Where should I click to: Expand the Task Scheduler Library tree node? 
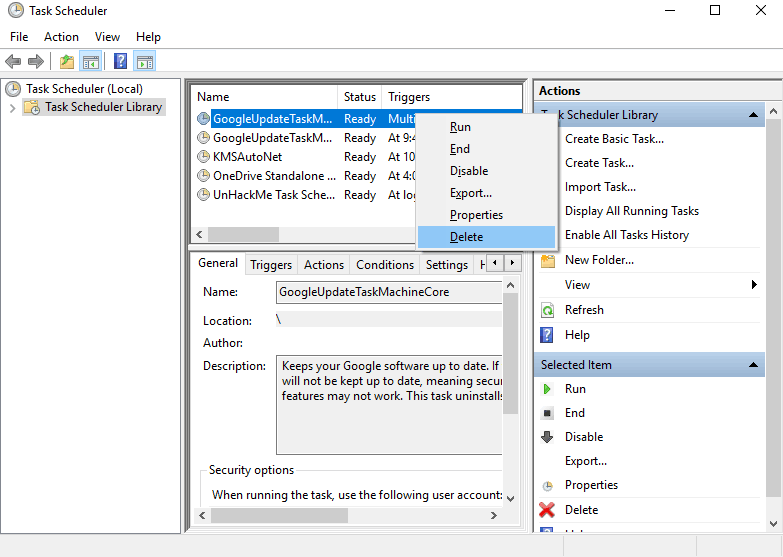coord(12,107)
